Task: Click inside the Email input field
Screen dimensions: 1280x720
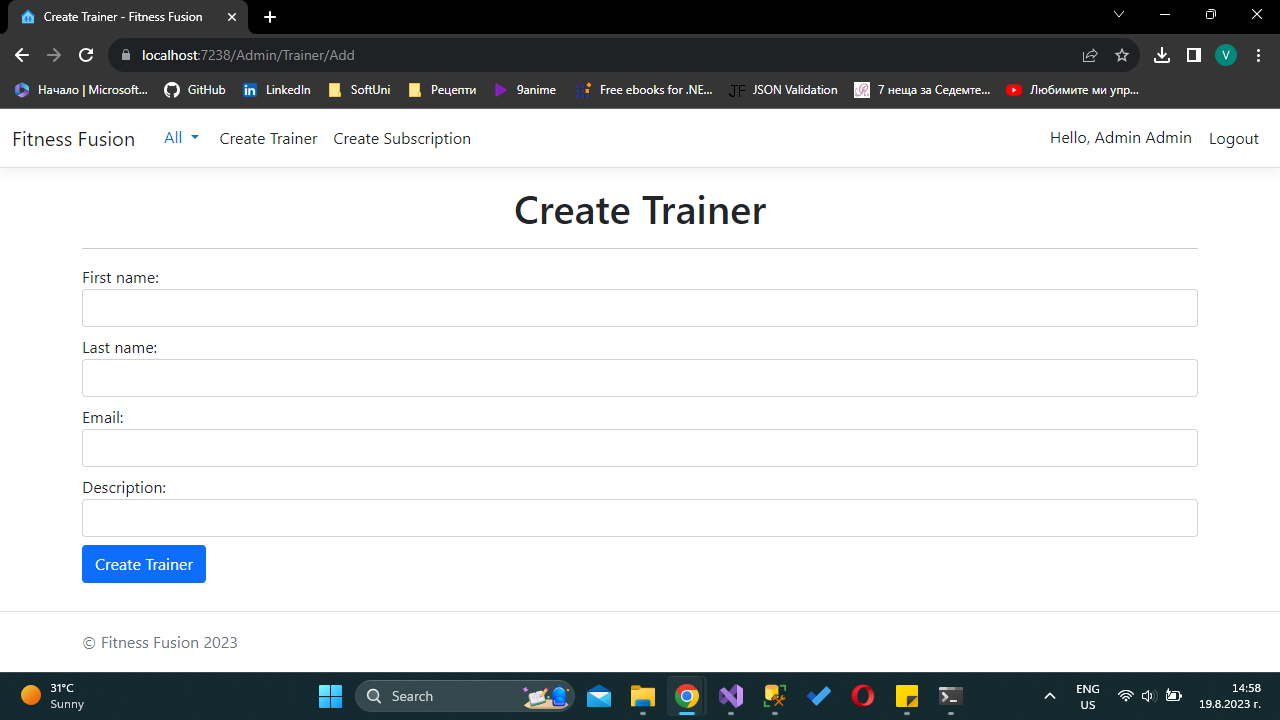Action: pyautogui.click(x=640, y=447)
